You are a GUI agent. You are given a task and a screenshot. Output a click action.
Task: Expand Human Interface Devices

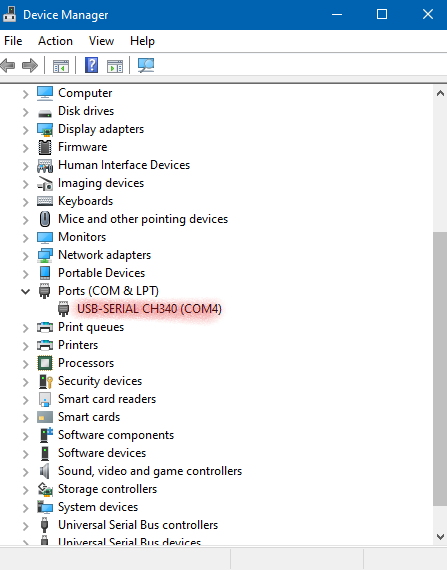tap(25, 166)
